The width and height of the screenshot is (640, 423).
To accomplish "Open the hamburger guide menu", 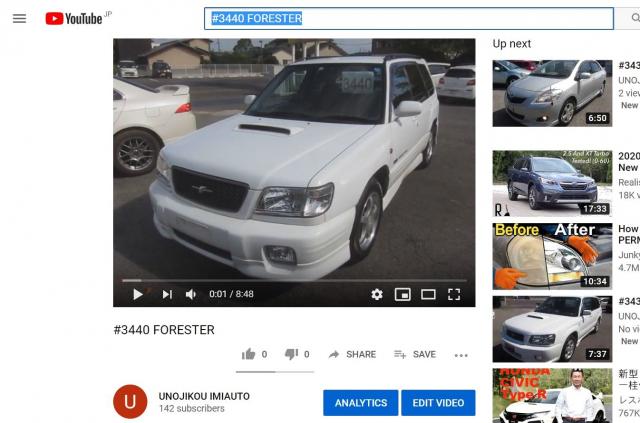I will pyautogui.click(x=19, y=18).
